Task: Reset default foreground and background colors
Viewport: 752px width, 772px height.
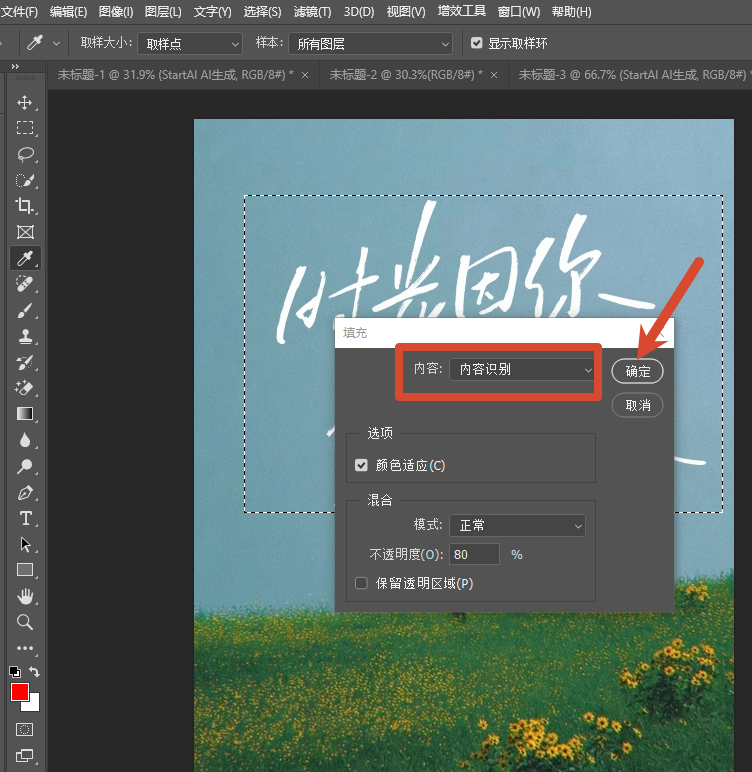Action: pos(15,672)
